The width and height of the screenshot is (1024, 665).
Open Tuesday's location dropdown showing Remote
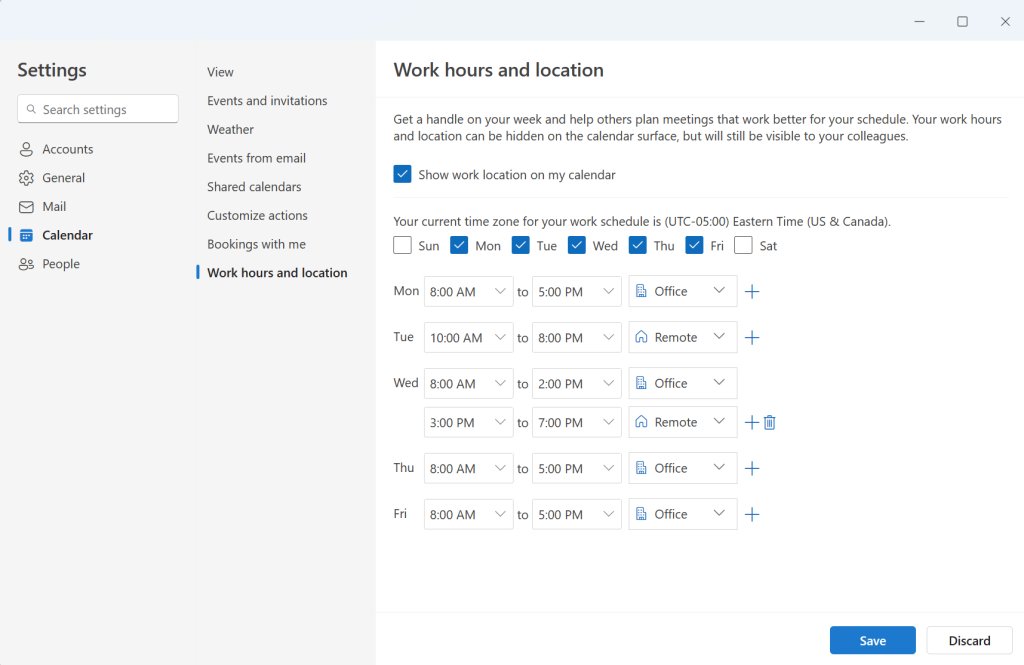click(x=682, y=337)
